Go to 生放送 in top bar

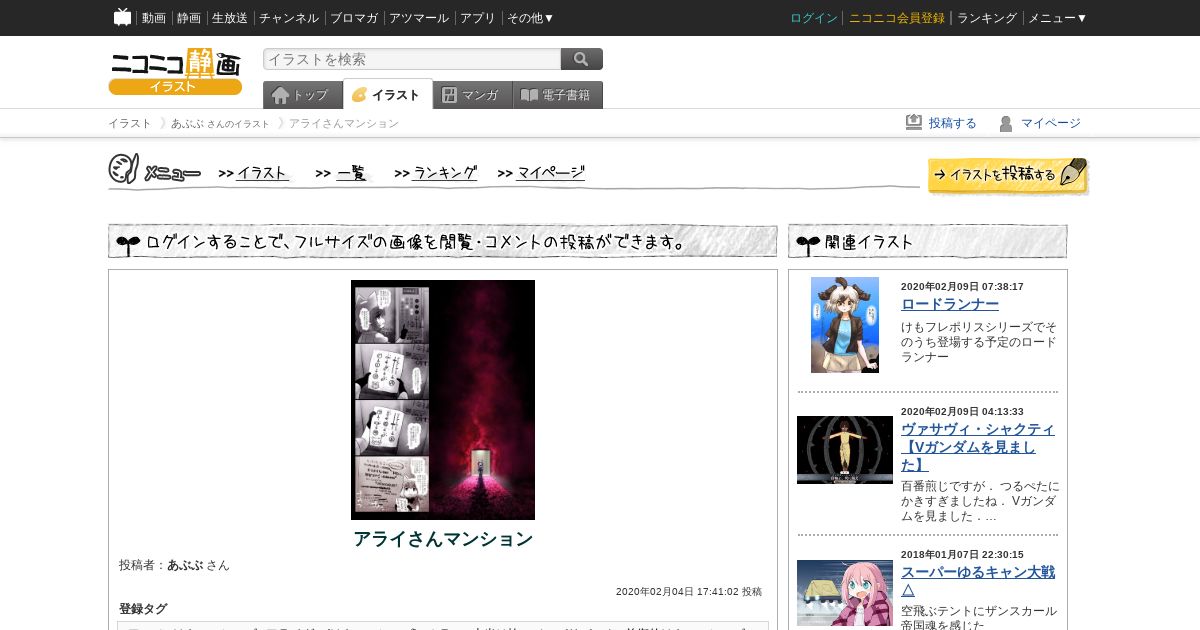click(x=230, y=18)
